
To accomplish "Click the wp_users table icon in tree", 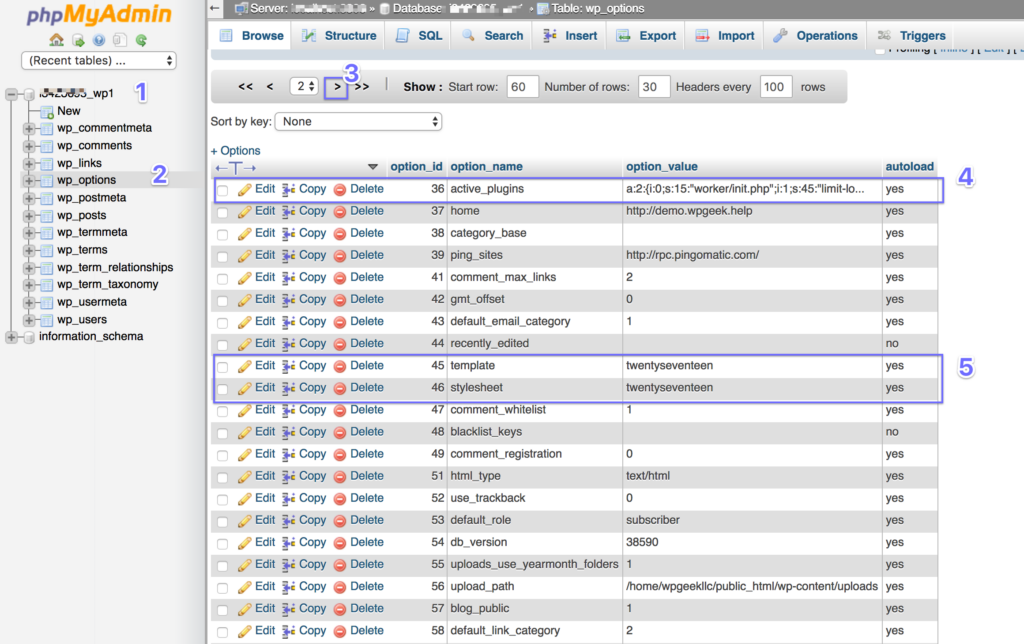I will pos(46,320).
